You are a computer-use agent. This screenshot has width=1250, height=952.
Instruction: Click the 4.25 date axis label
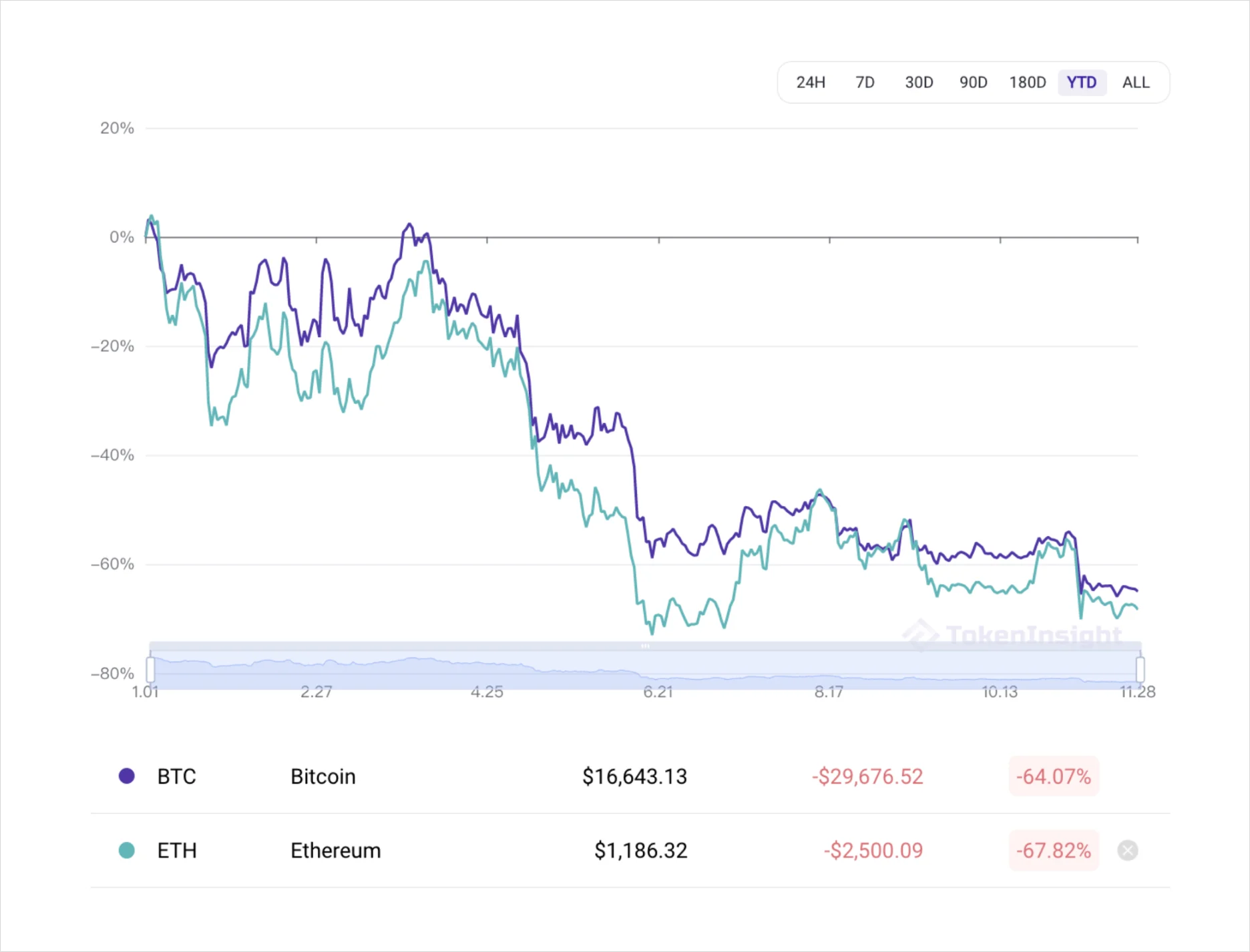(487, 692)
